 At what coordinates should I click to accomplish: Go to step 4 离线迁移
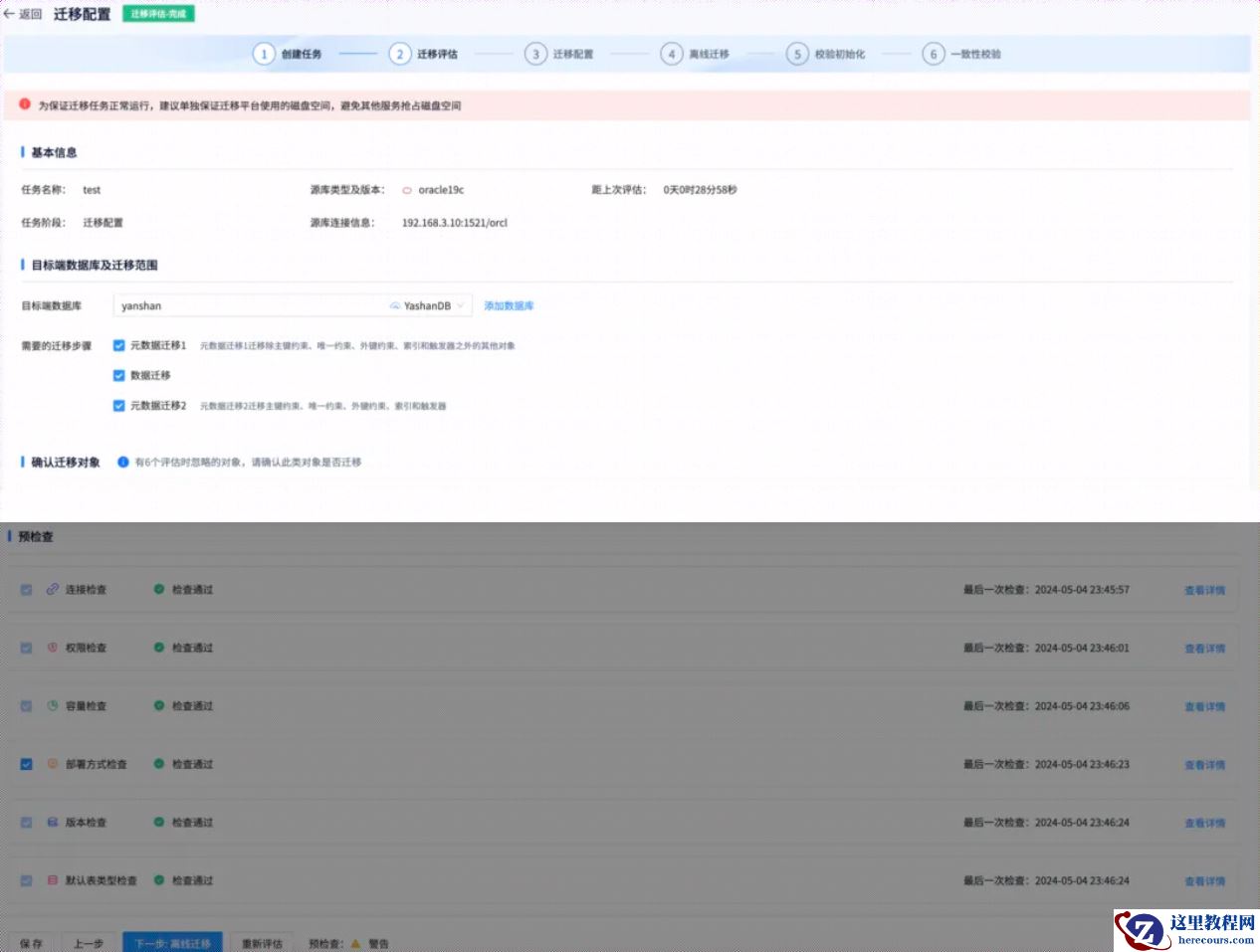696,54
